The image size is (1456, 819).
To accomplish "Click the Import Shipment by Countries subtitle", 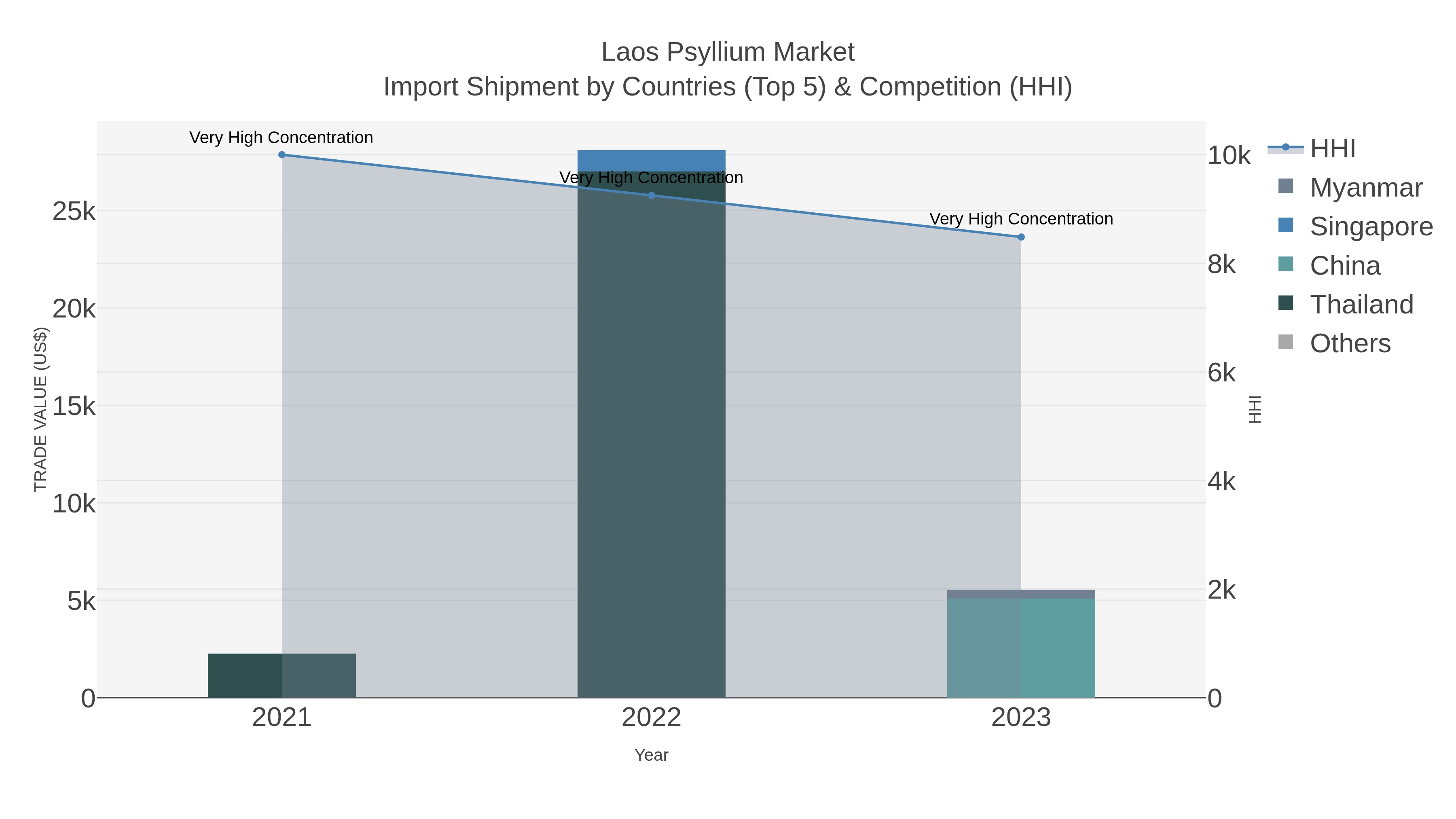I will point(728,87).
